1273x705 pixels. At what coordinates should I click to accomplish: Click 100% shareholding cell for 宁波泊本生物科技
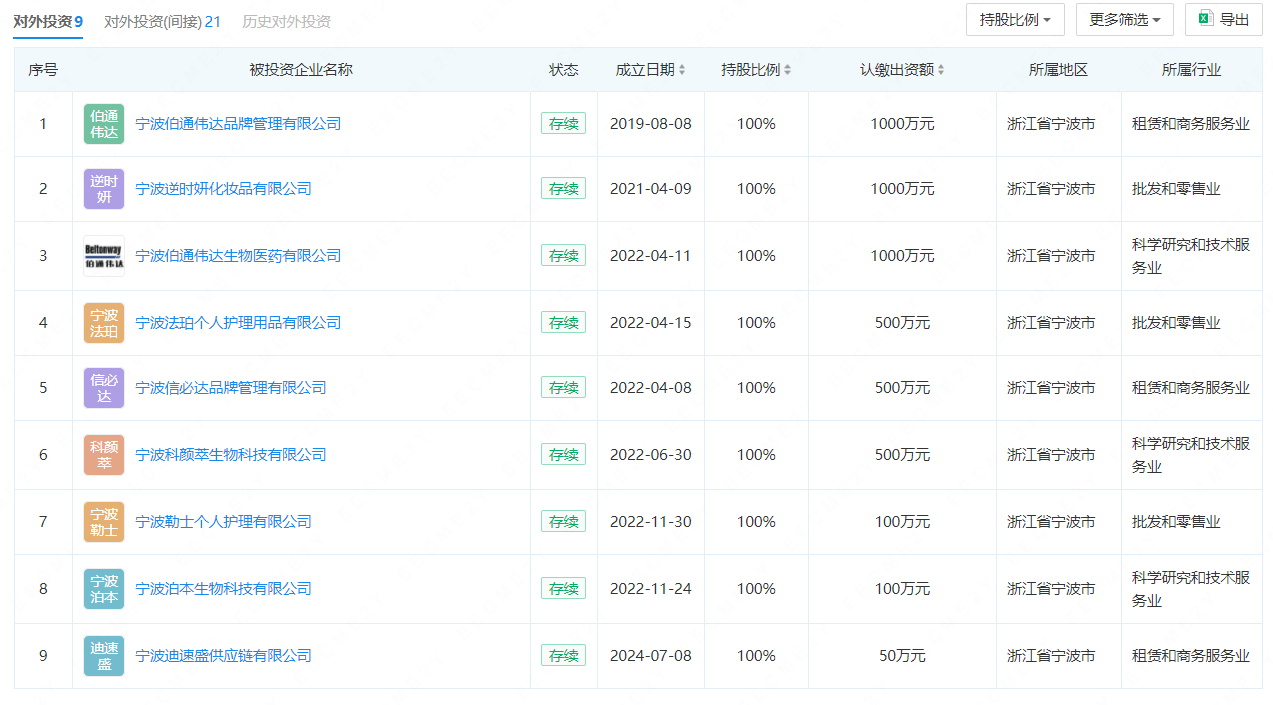pos(756,589)
